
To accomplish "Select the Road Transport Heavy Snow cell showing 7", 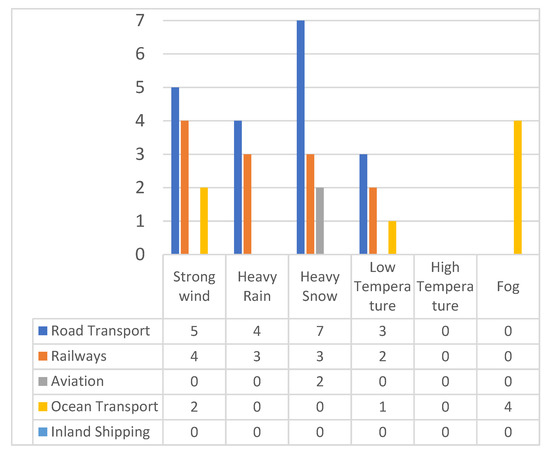I will pyautogui.click(x=320, y=331).
